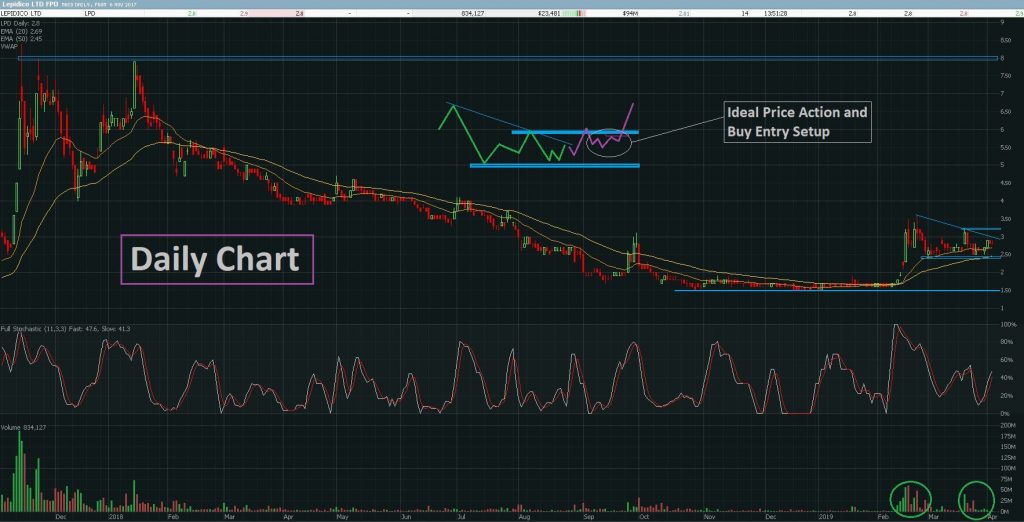Click the 14 trades count cell
1024x522 pixels.
[745, 12]
